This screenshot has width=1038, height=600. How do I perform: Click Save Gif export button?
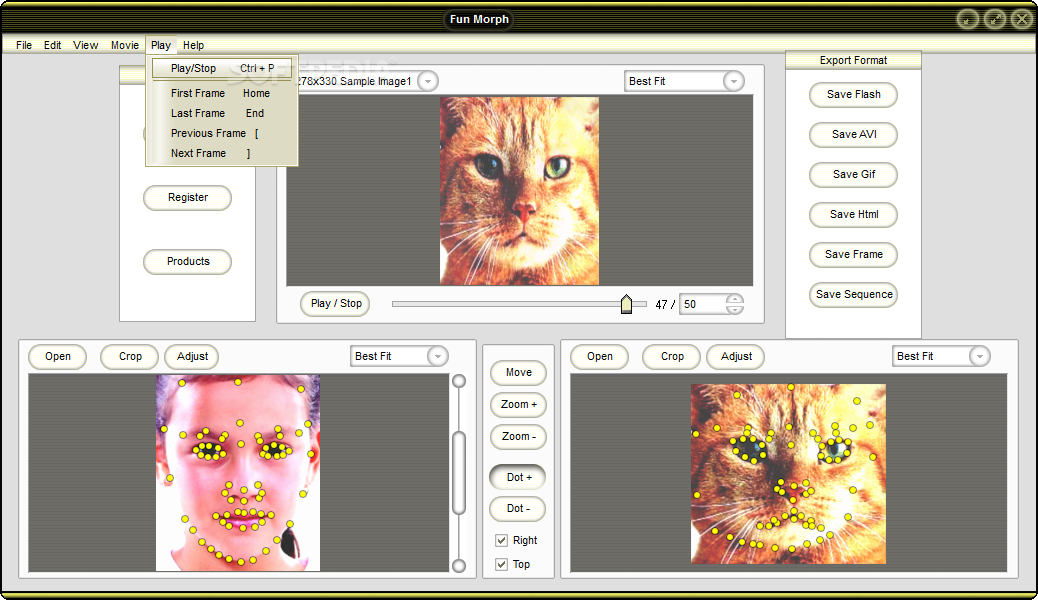(853, 174)
